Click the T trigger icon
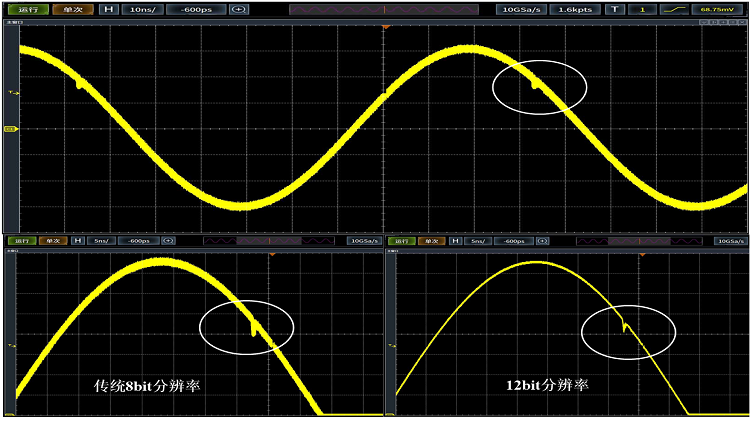 pyautogui.click(x=616, y=9)
